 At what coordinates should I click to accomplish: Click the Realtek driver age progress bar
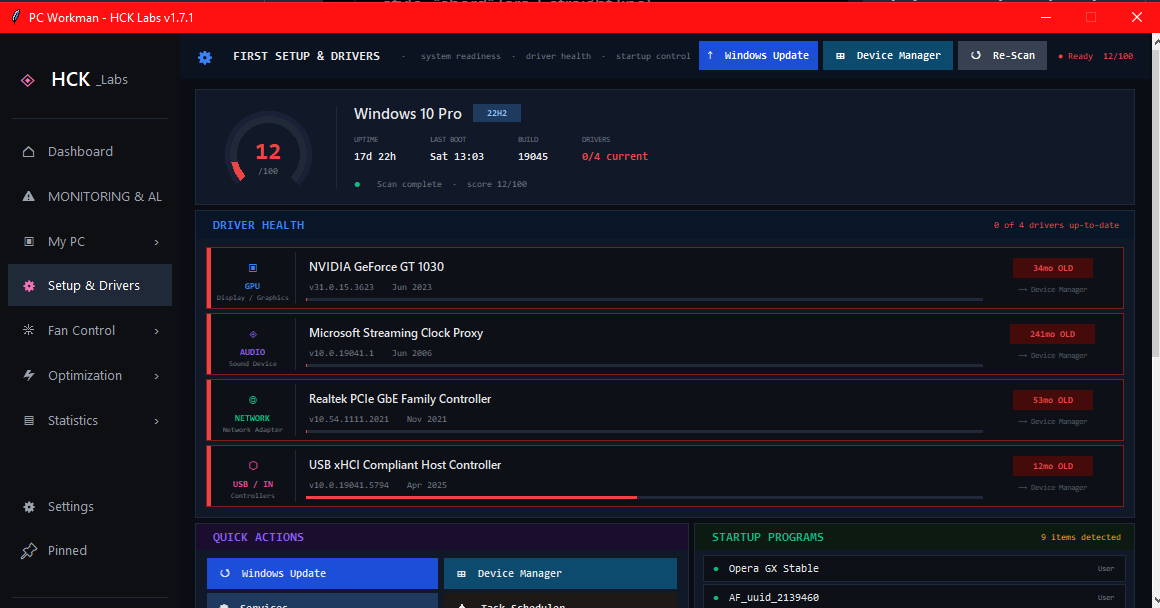click(x=644, y=431)
